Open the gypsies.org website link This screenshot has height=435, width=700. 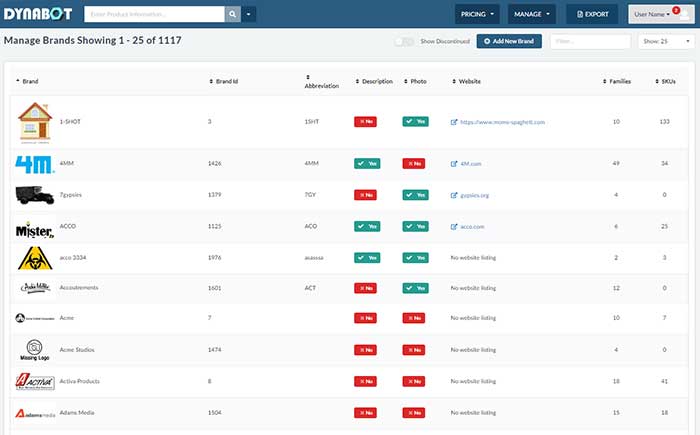point(474,195)
